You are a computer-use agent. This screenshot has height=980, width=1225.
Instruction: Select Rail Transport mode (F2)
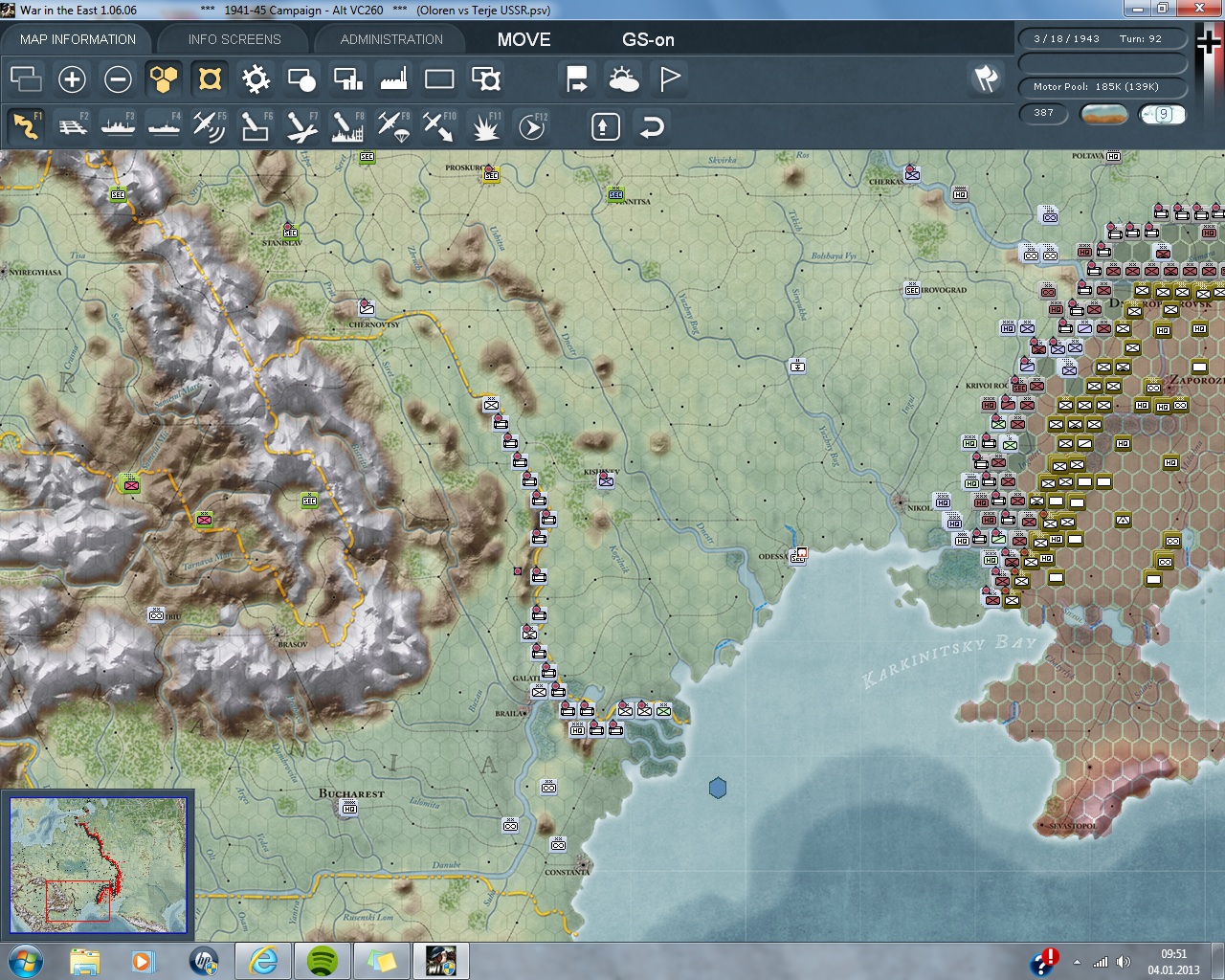point(72,126)
